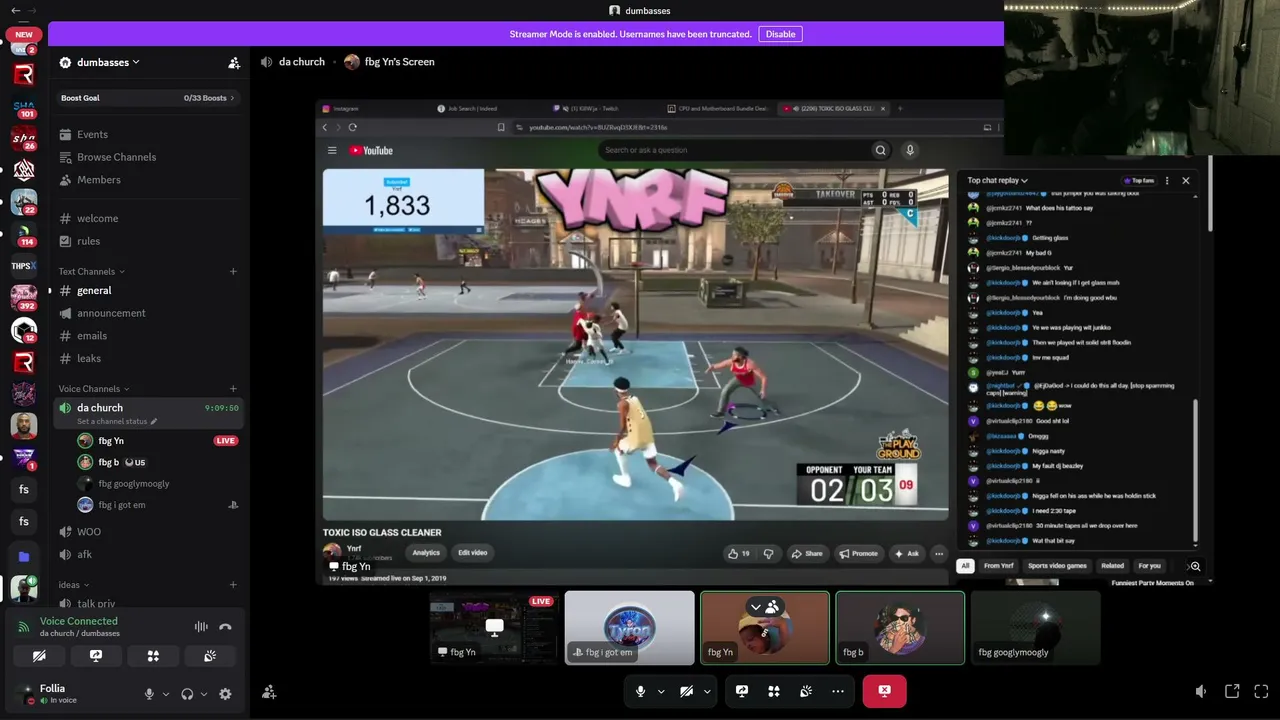Toggle noise suppression in voice panel
Screen dimensions: 1280x720
[201, 627]
